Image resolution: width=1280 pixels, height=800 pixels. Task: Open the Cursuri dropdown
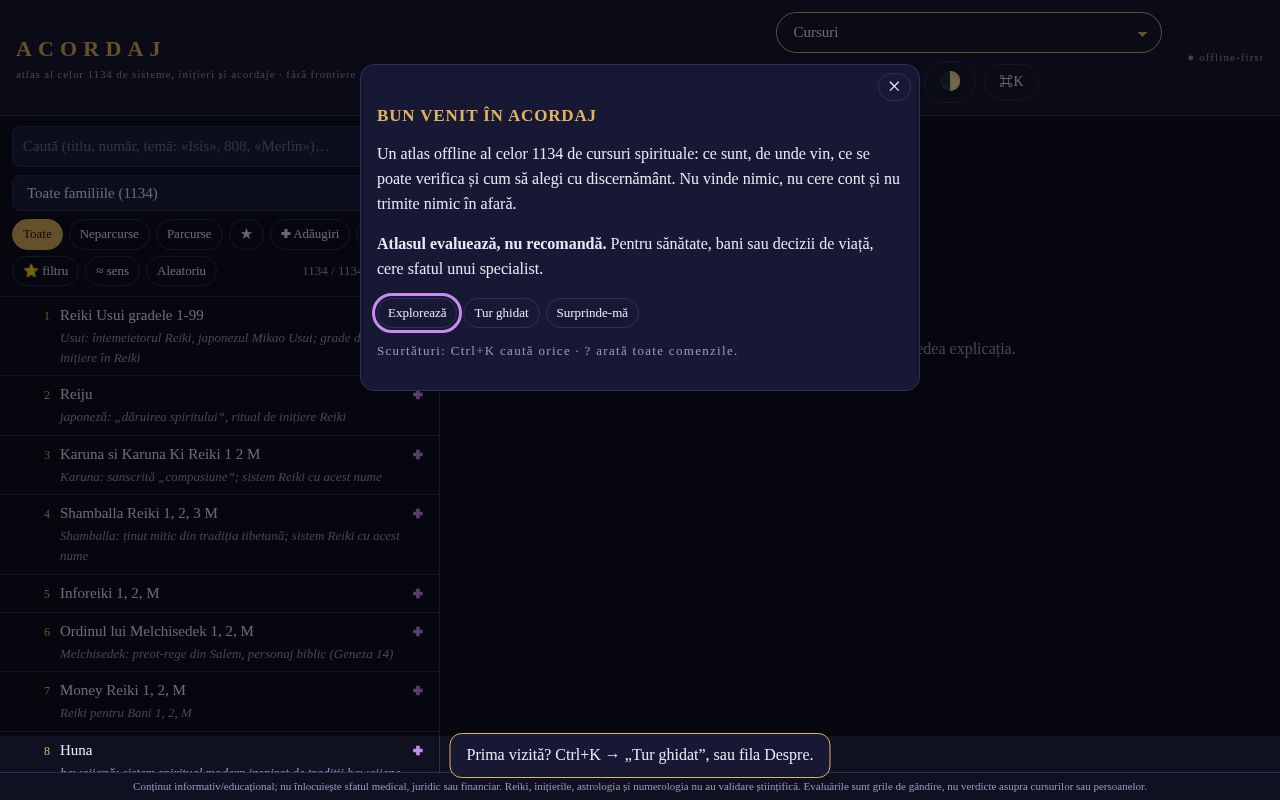[x=968, y=32]
